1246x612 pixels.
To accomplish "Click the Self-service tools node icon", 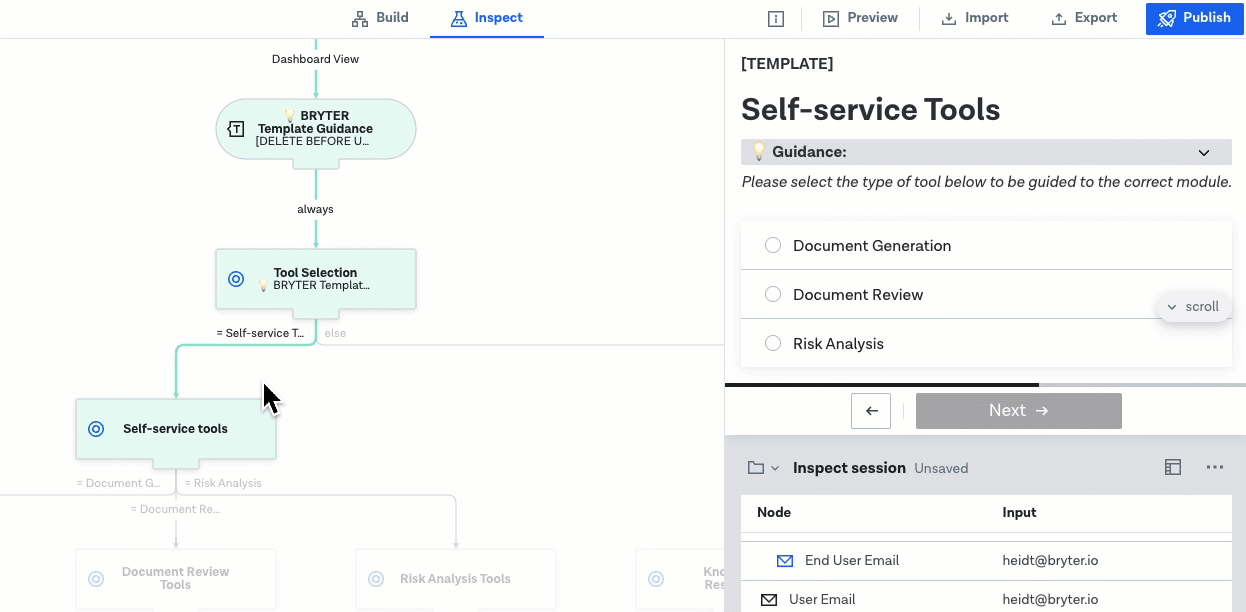I will [96, 429].
